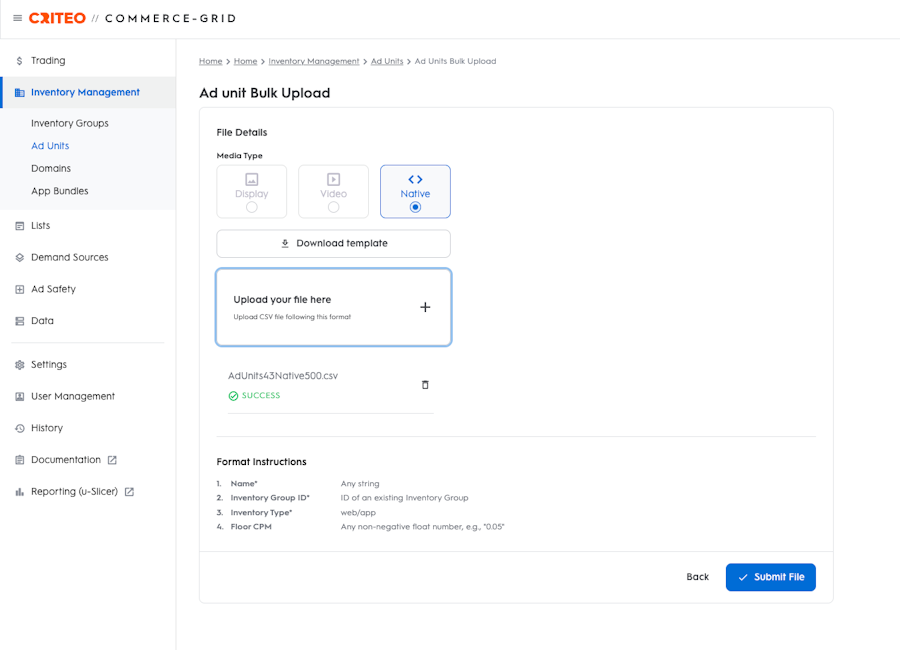Open the Domains submenu item
900x650 pixels.
(x=51, y=168)
